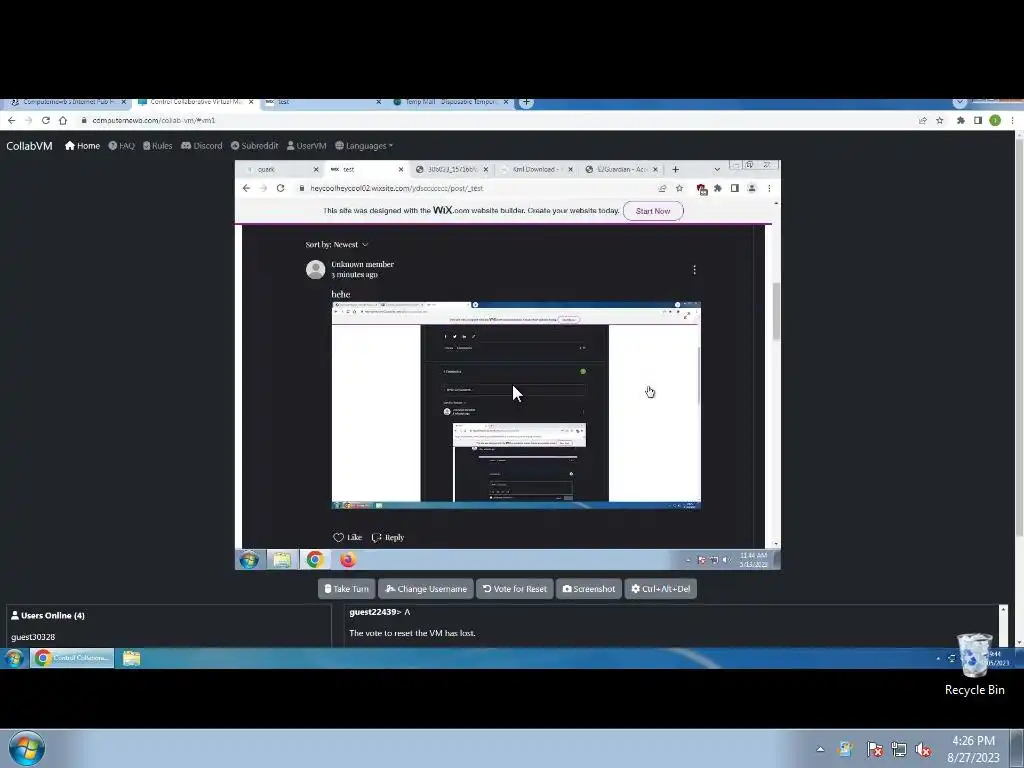Image resolution: width=1024 pixels, height=768 pixels.
Task: Open the extensions puzzle icon in outer Chrome
Action: [961, 120]
